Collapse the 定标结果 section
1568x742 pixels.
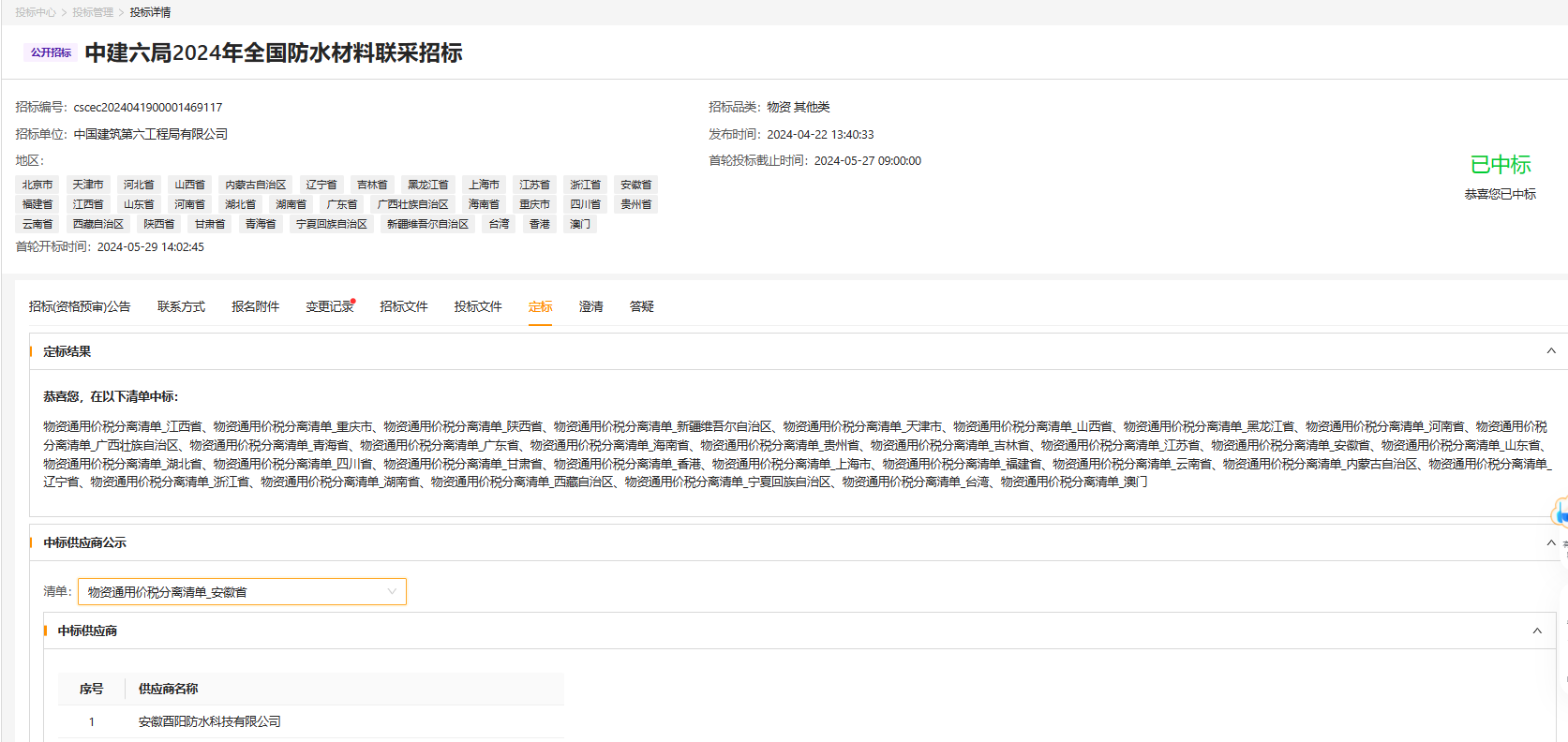pyautogui.click(x=1551, y=351)
